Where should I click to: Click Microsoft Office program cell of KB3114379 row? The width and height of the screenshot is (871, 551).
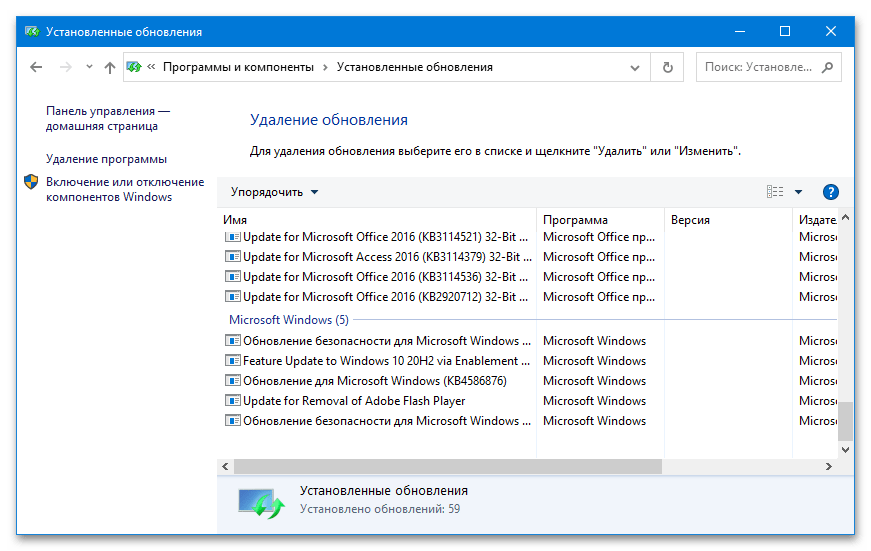[x=599, y=257]
